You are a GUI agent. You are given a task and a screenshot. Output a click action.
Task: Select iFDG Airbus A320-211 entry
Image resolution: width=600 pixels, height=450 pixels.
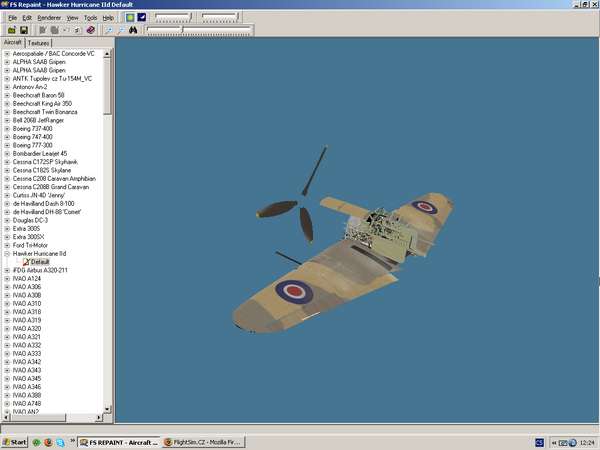click(40, 270)
